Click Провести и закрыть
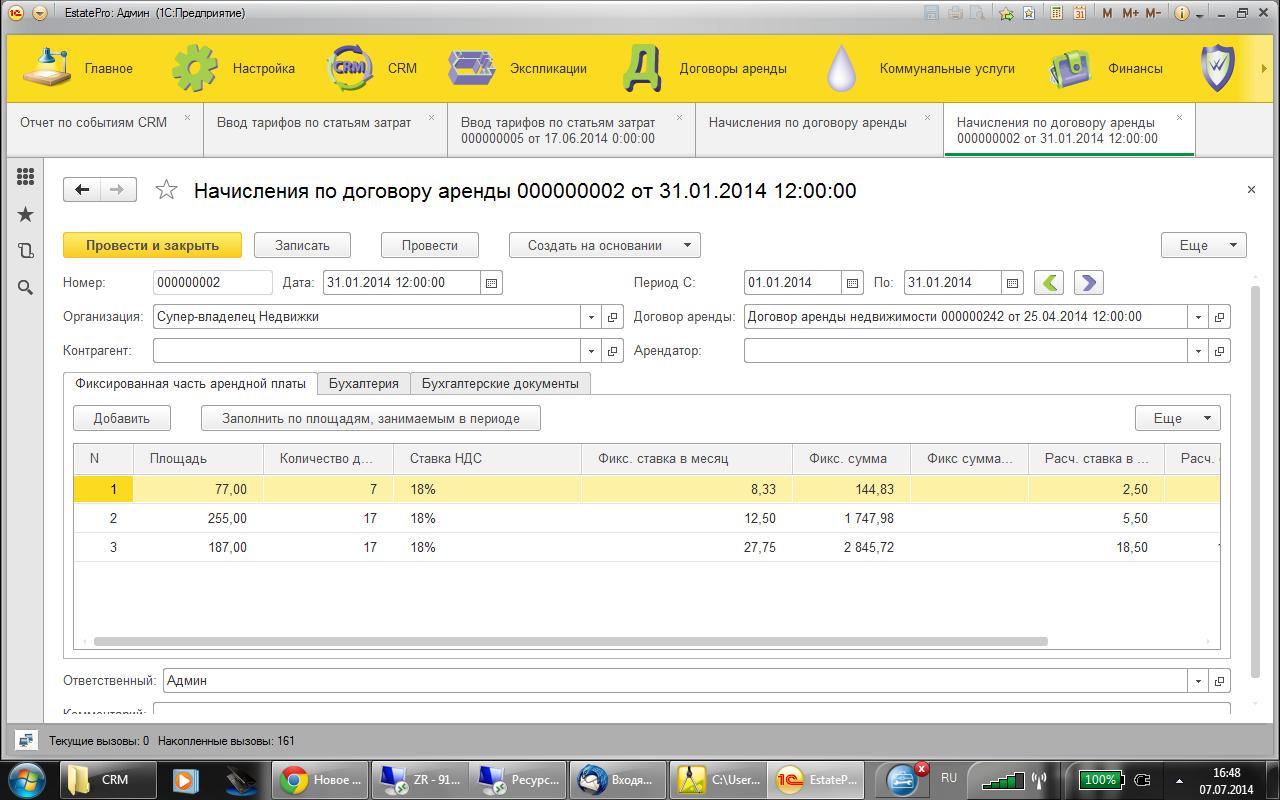The image size is (1280, 800). (x=153, y=245)
